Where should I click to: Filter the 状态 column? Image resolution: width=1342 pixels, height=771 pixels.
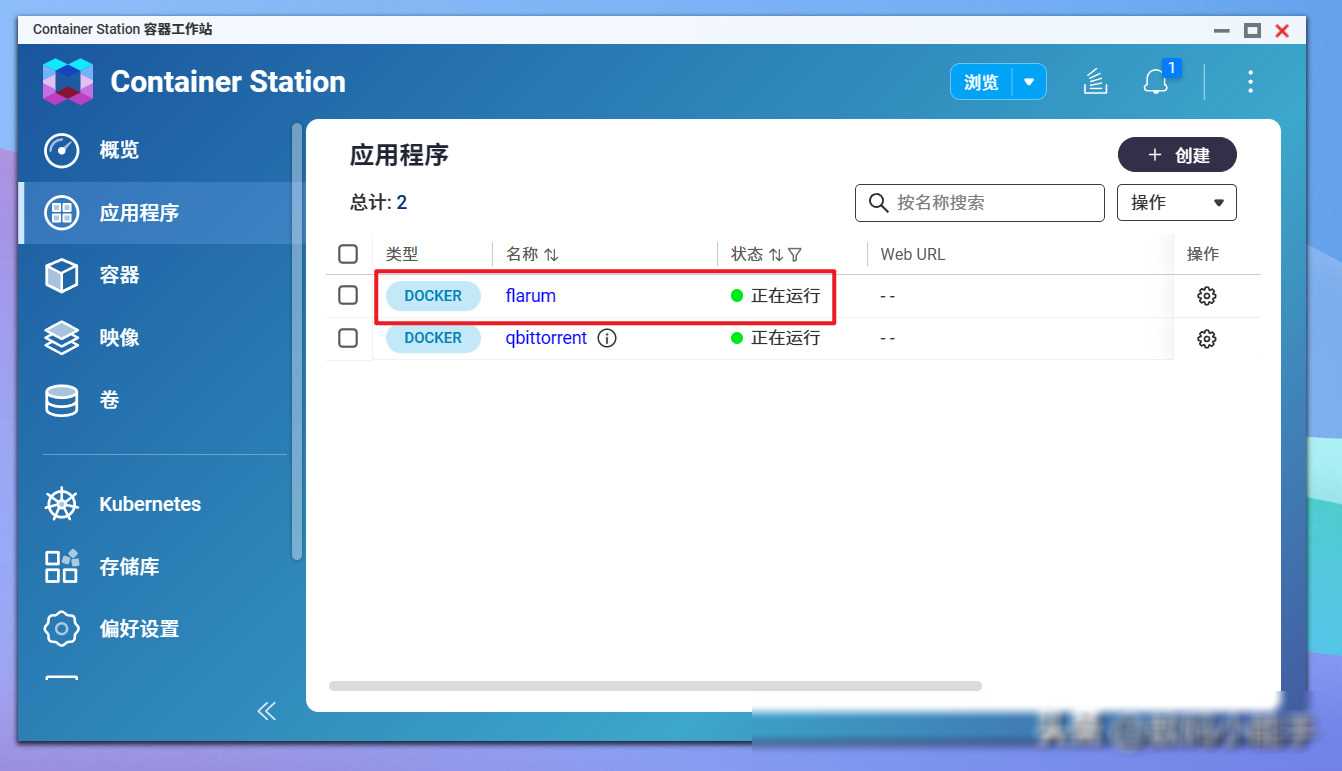pyautogui.click(x=795, y=255)
